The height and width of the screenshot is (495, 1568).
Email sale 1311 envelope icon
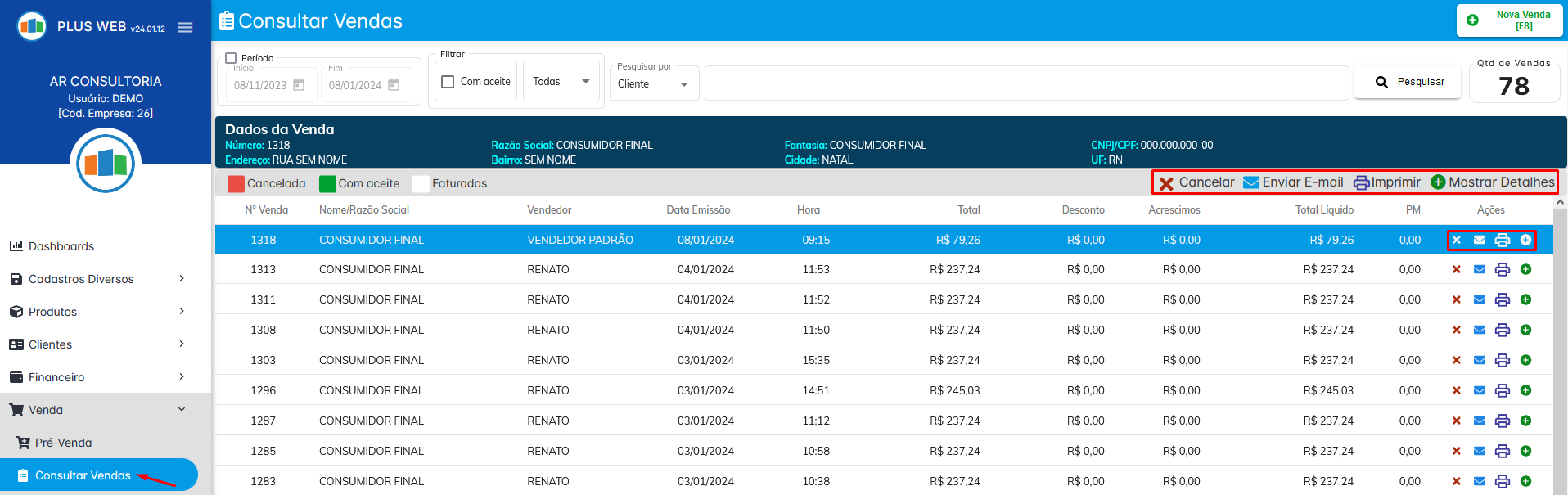pyautogui.click(x=1479, y=299)
